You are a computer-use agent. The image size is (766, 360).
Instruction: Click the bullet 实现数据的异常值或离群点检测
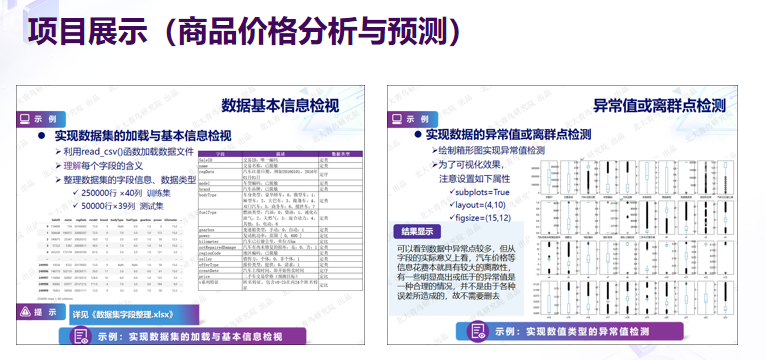click(x=508, y=134)
